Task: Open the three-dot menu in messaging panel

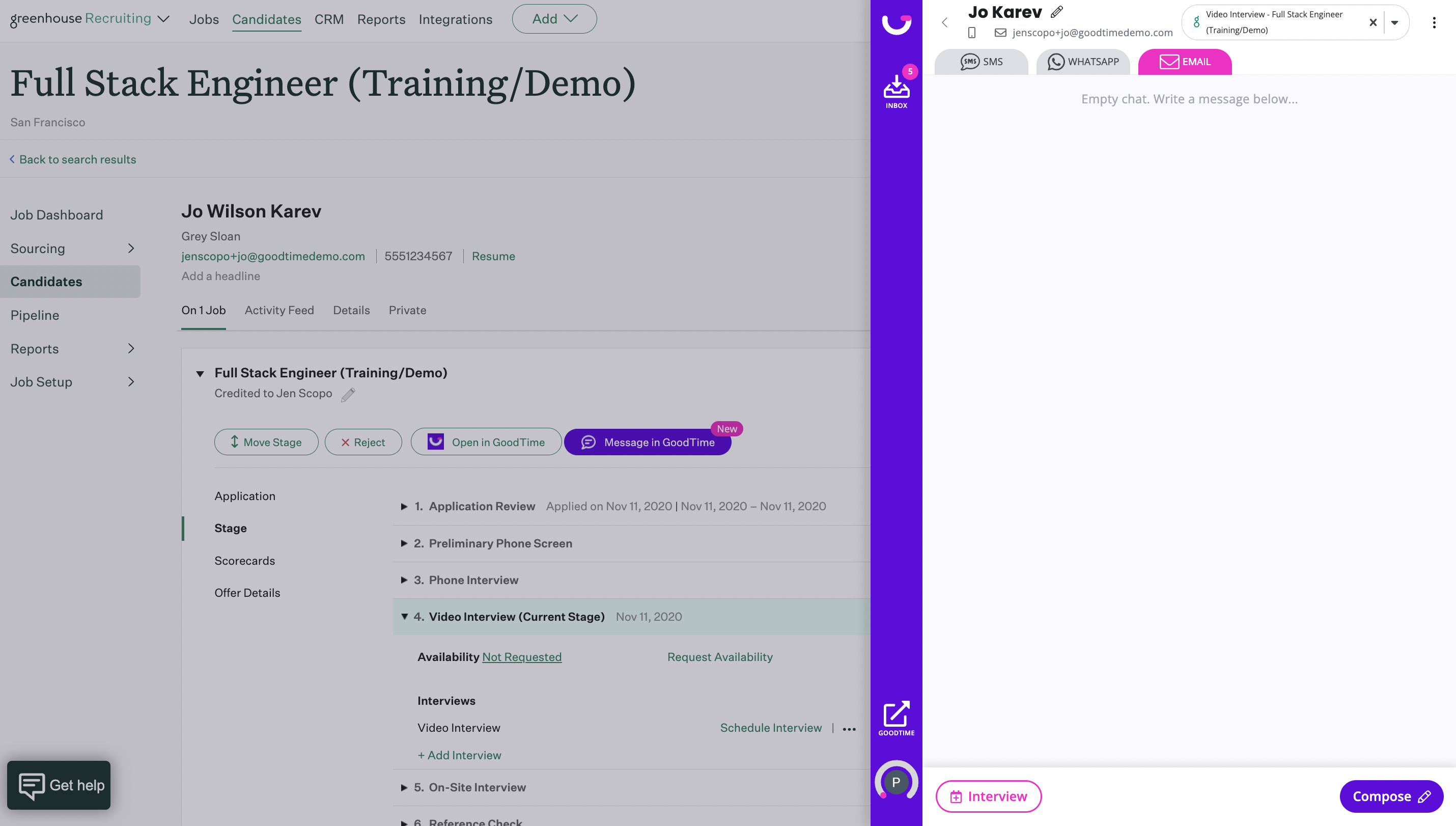Action: 1434,23
